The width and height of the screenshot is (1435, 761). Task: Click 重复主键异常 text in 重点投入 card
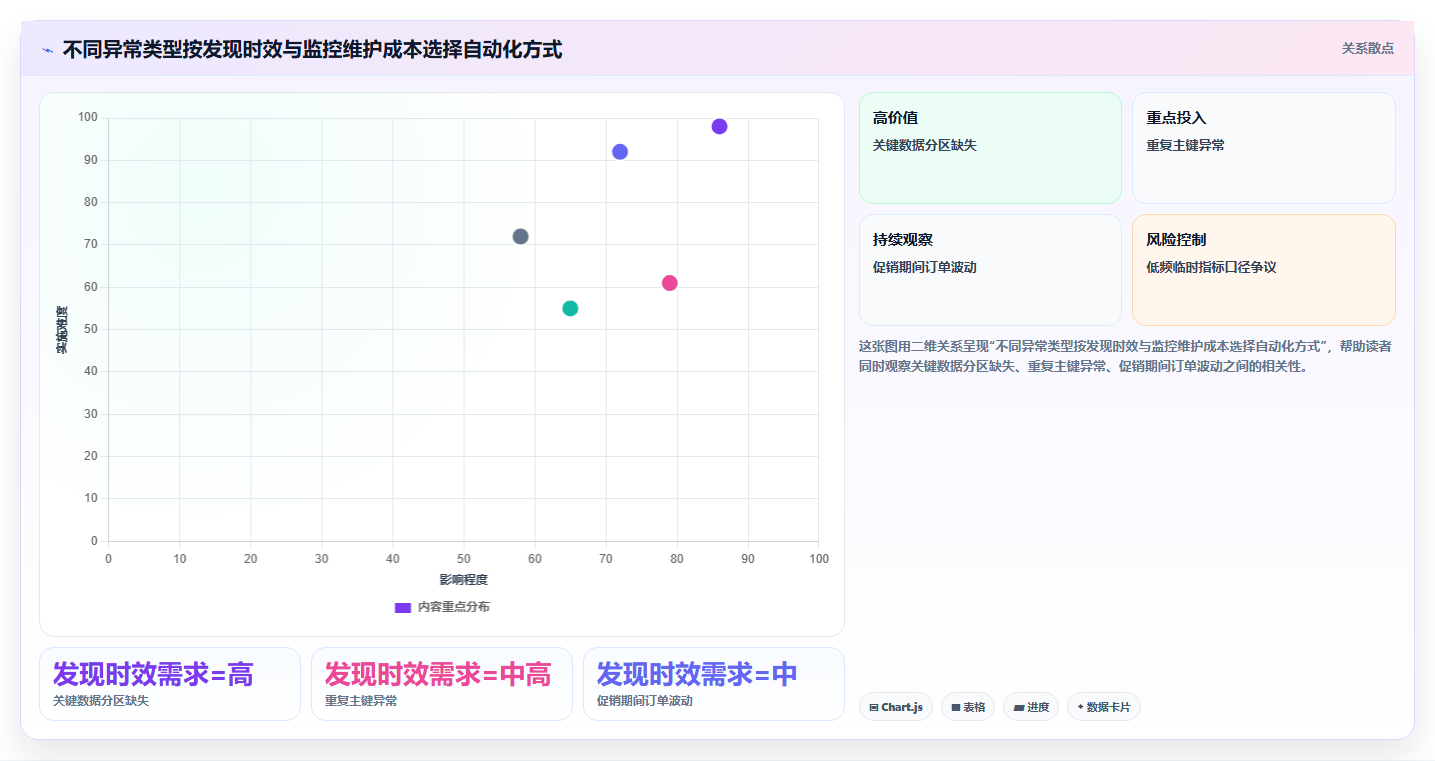click(1185, 145)
